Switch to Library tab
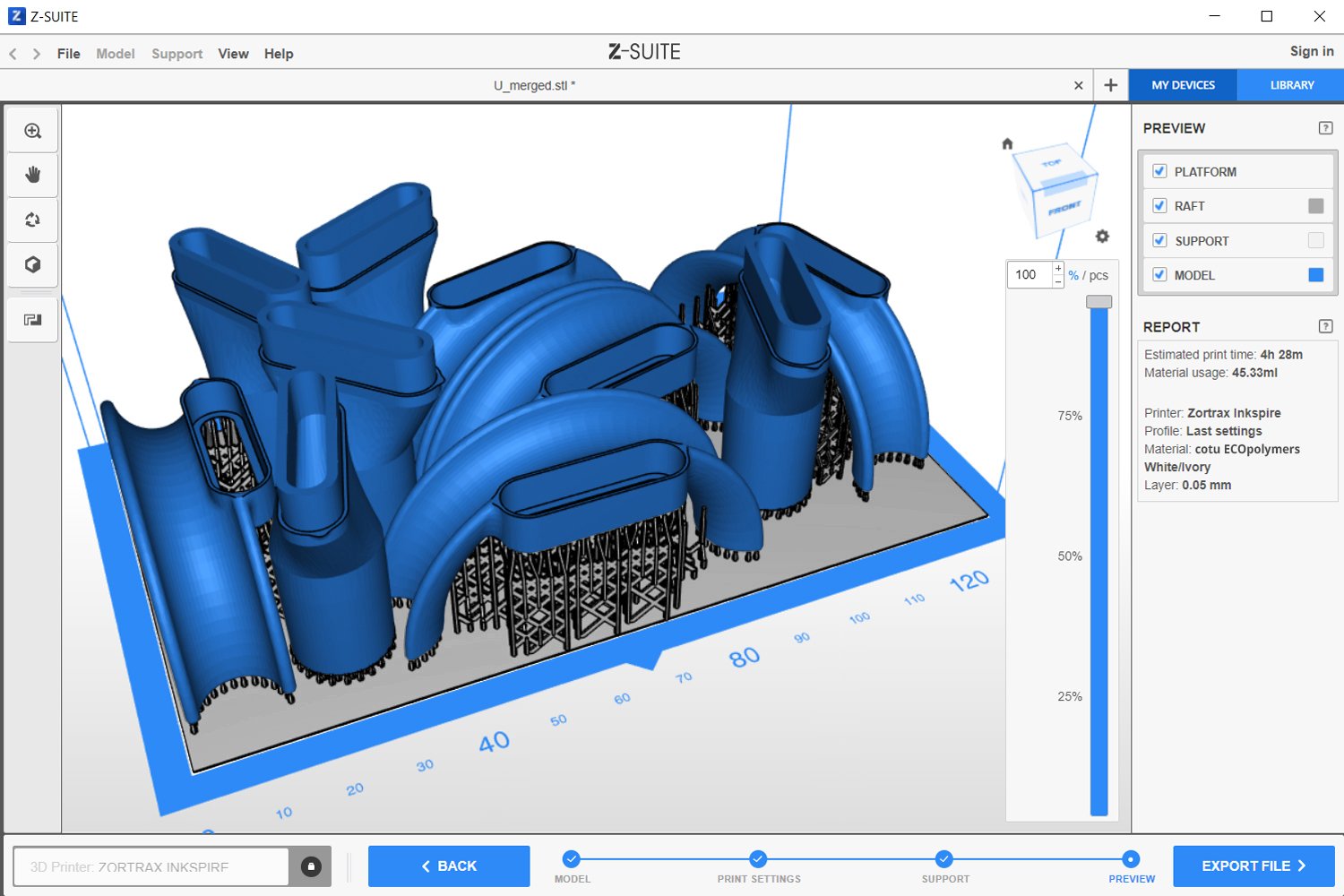Screen dimensions: 1344x896 pos(1291,85)
